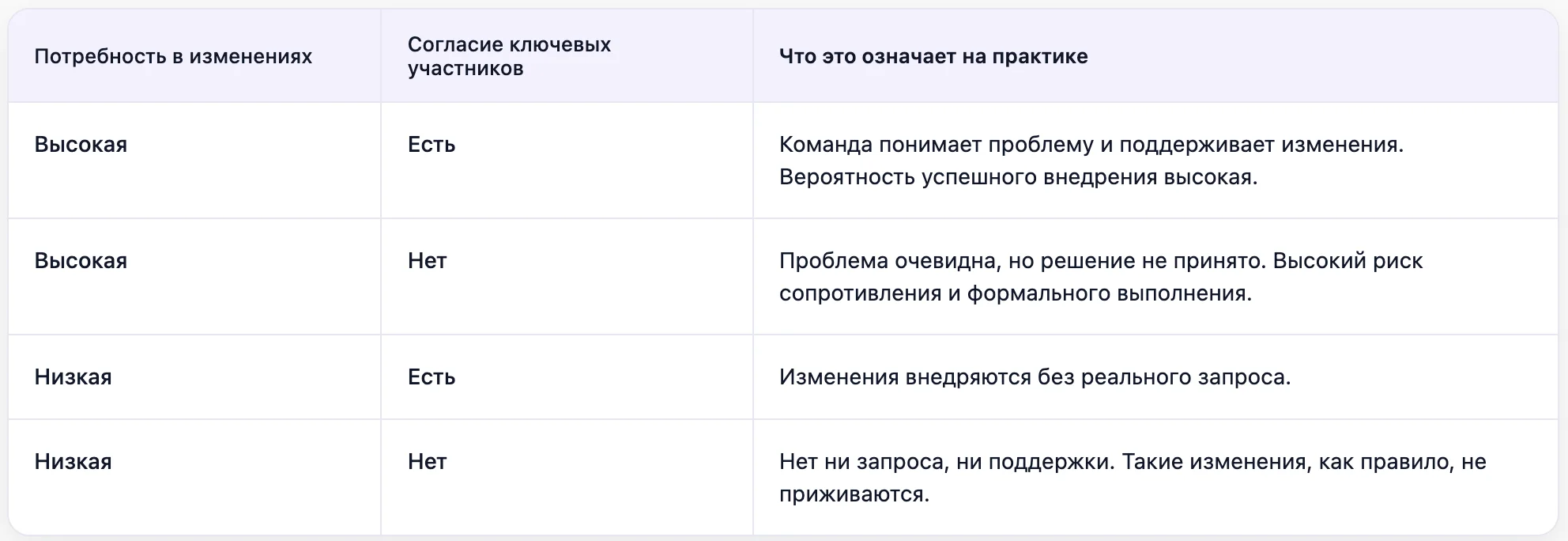The image size is (1568, 541).
Task: Click the line "сопротивления и формального выполнения"
Action: pyautogui.click(x=1015, y=293)
